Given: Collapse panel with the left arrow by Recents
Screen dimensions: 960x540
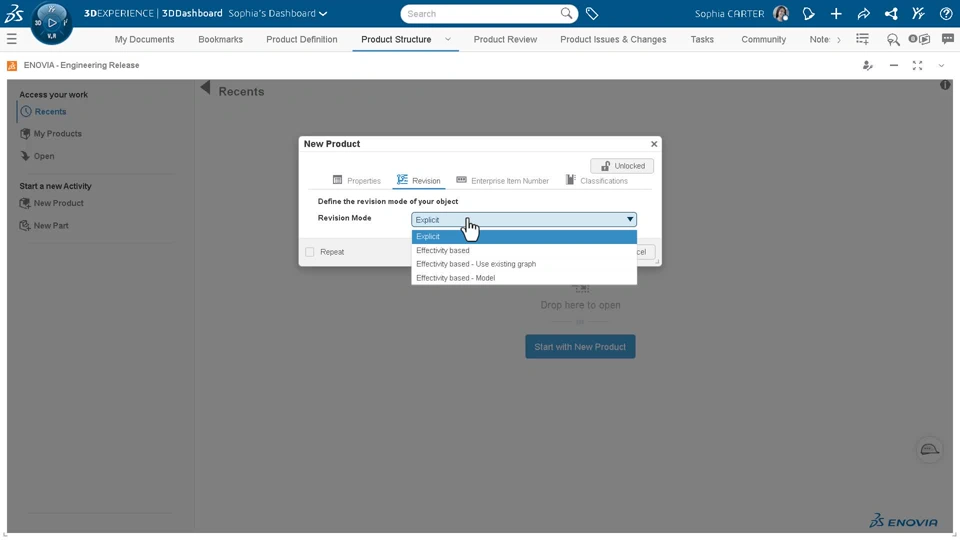Looking at the screenshot, I should [x=205, y=88].
